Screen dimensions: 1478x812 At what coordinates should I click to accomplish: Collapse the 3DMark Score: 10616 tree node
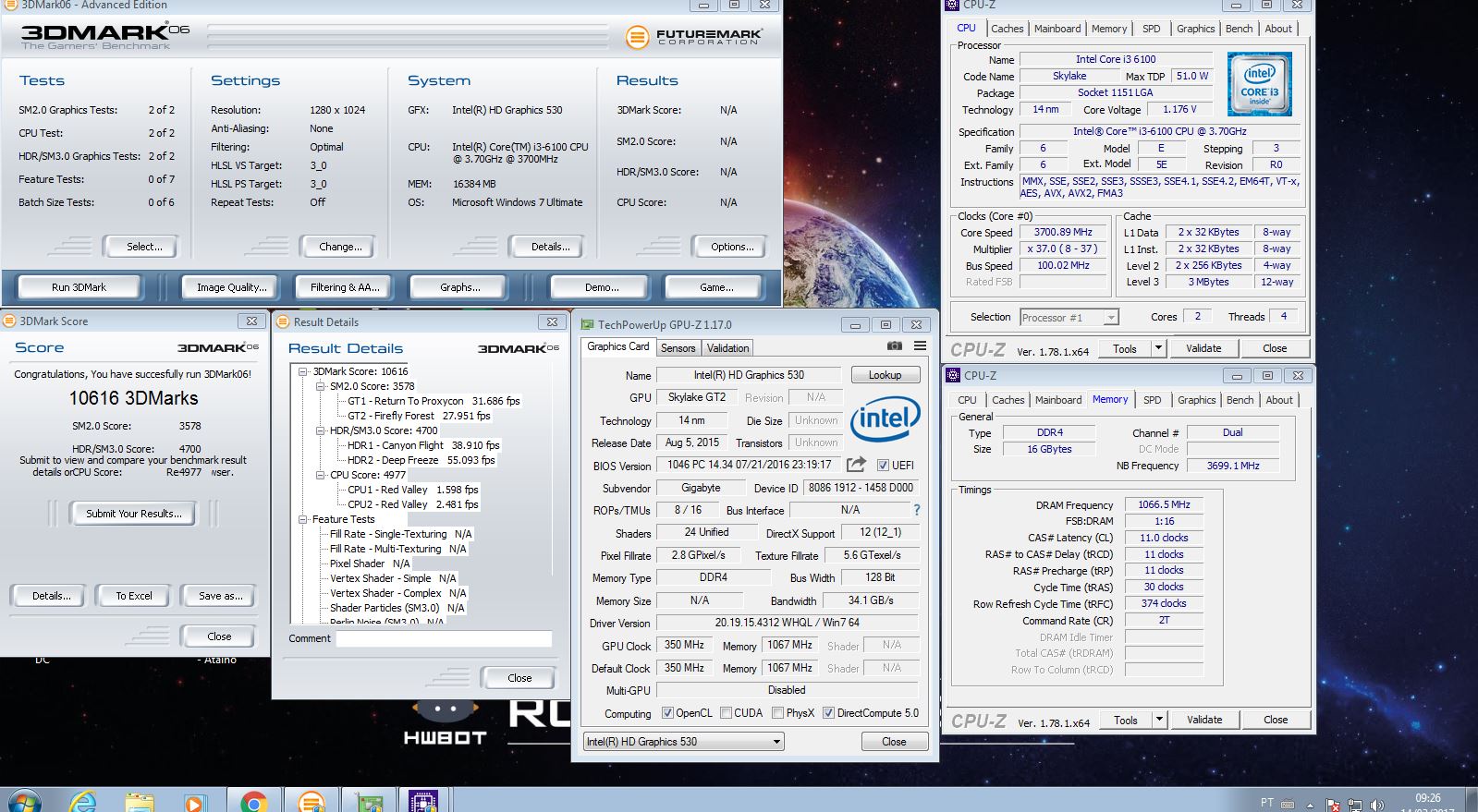pyautogui.click(x=303, y=371)
